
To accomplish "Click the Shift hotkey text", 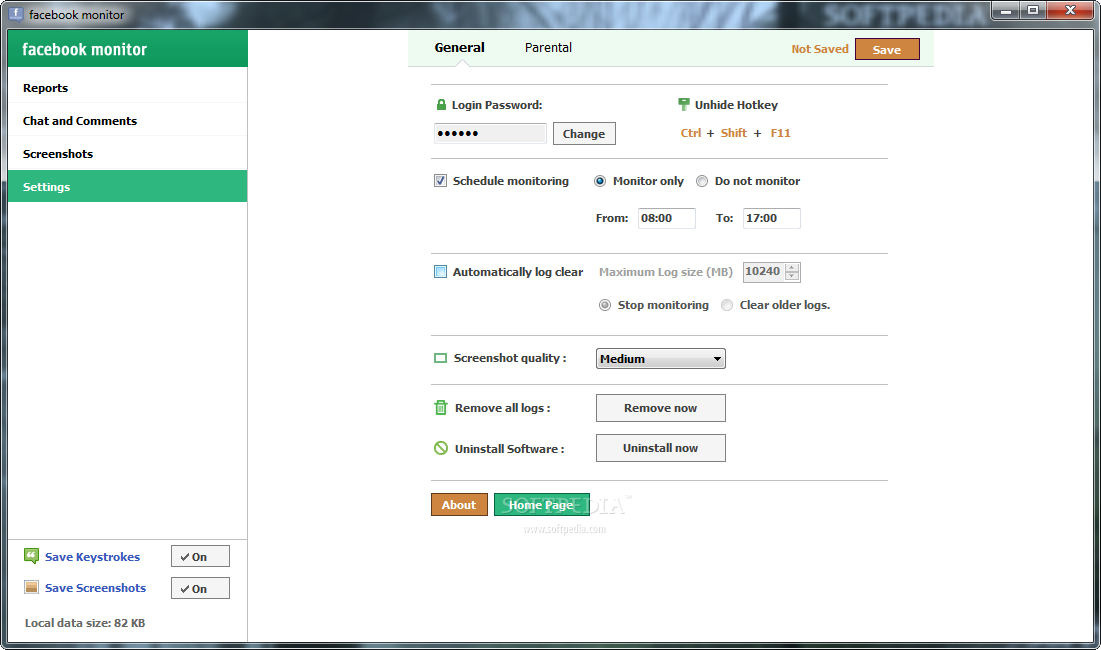I will [x=734, y=133].
